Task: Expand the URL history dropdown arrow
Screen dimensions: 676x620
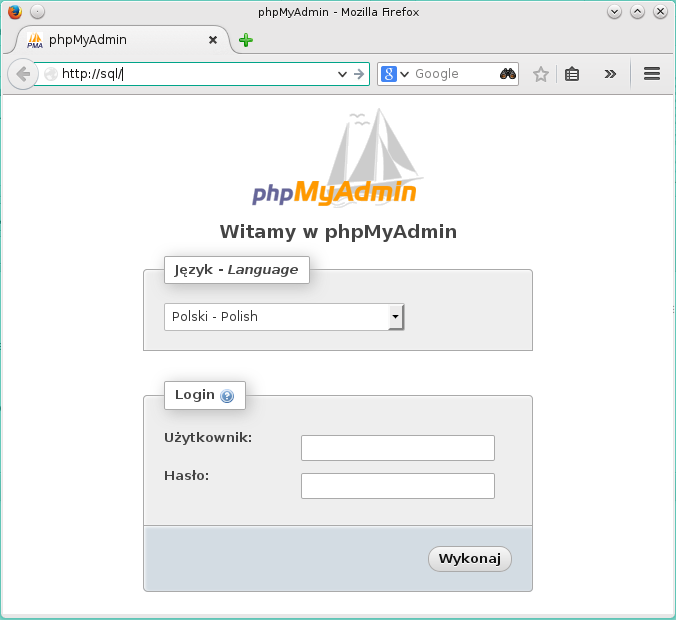Action: (342, 74)
